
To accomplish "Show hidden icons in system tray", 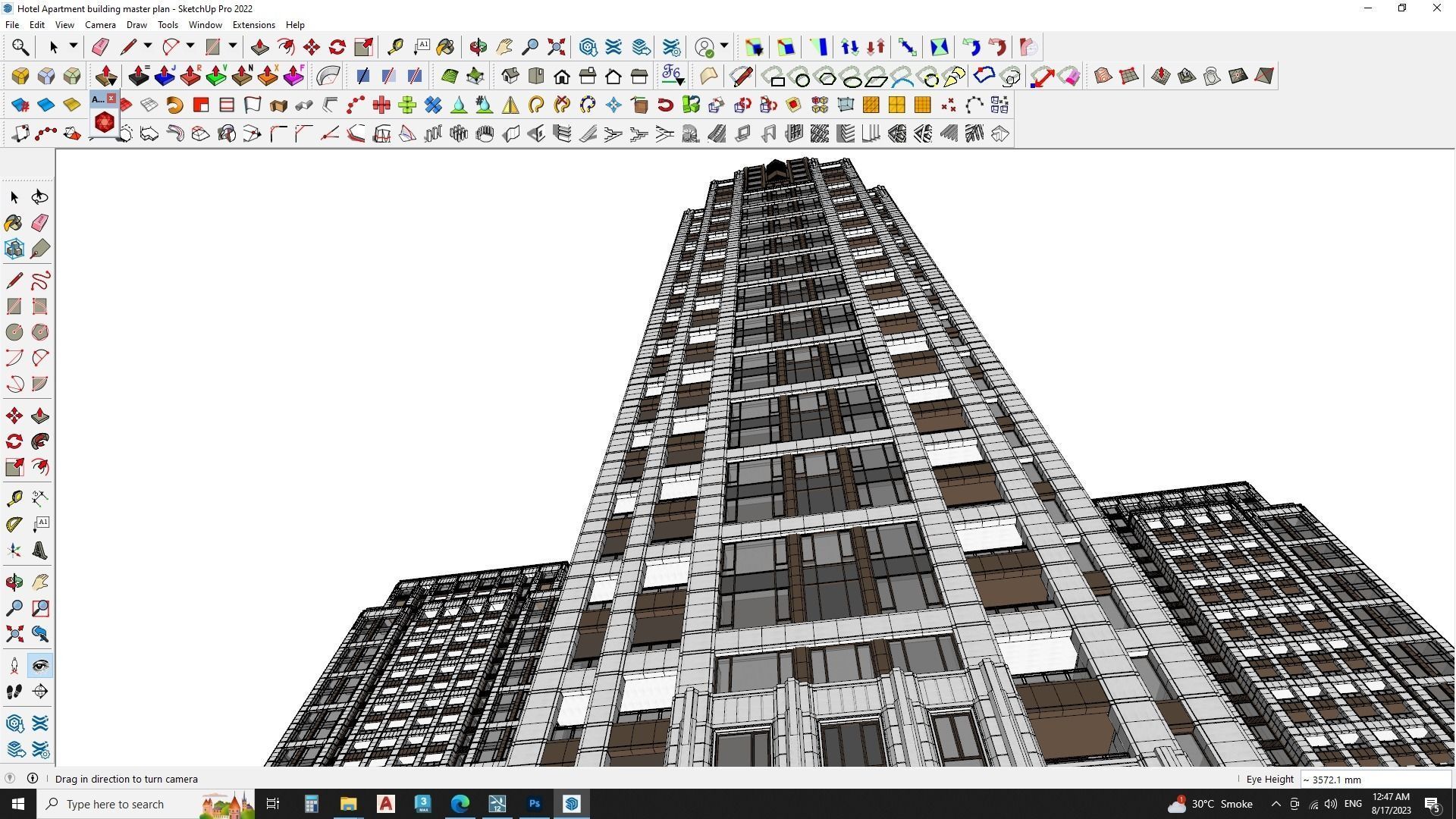I will click(1276, 804).
